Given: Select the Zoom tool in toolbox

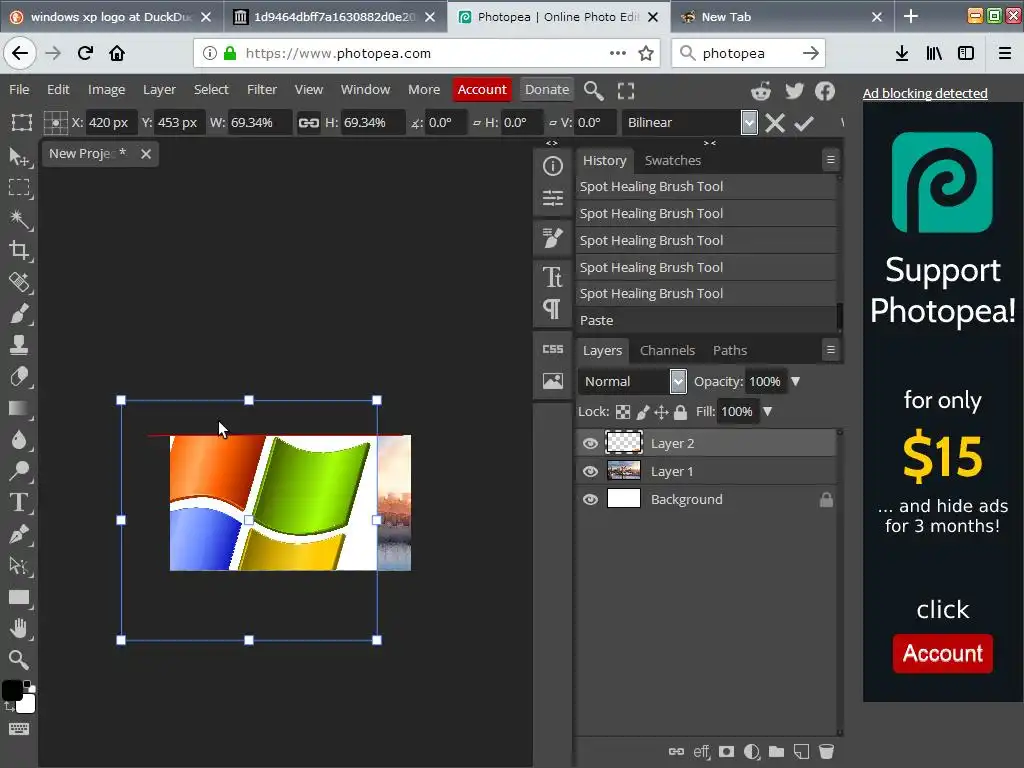Looking at the screenshot, I should [19, 660].
